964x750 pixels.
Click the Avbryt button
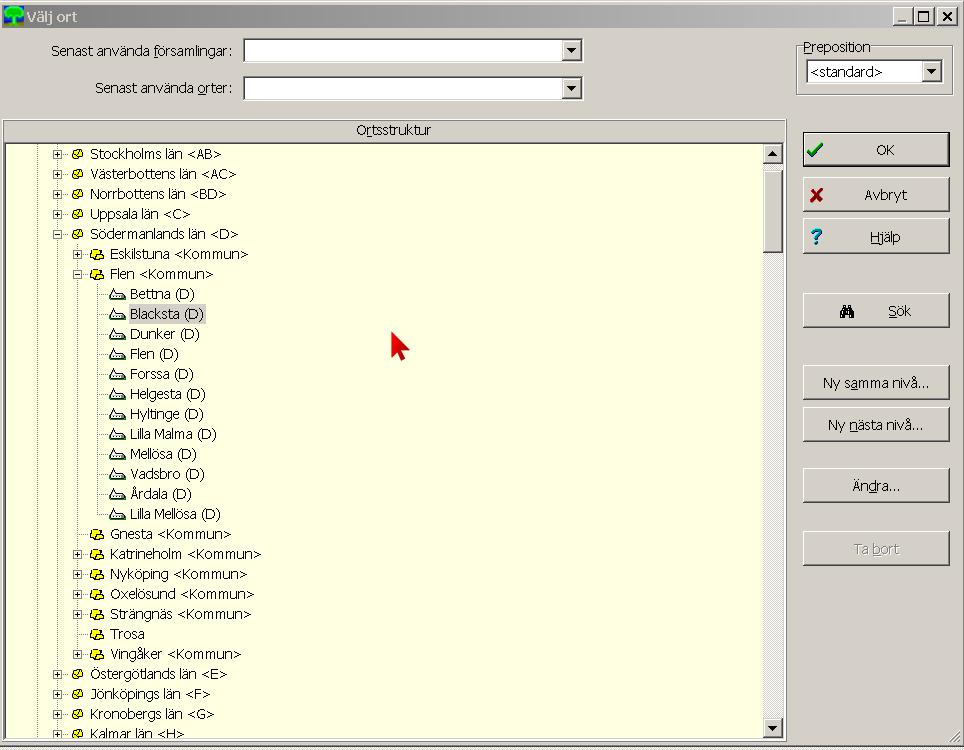(x=876, y=195)
